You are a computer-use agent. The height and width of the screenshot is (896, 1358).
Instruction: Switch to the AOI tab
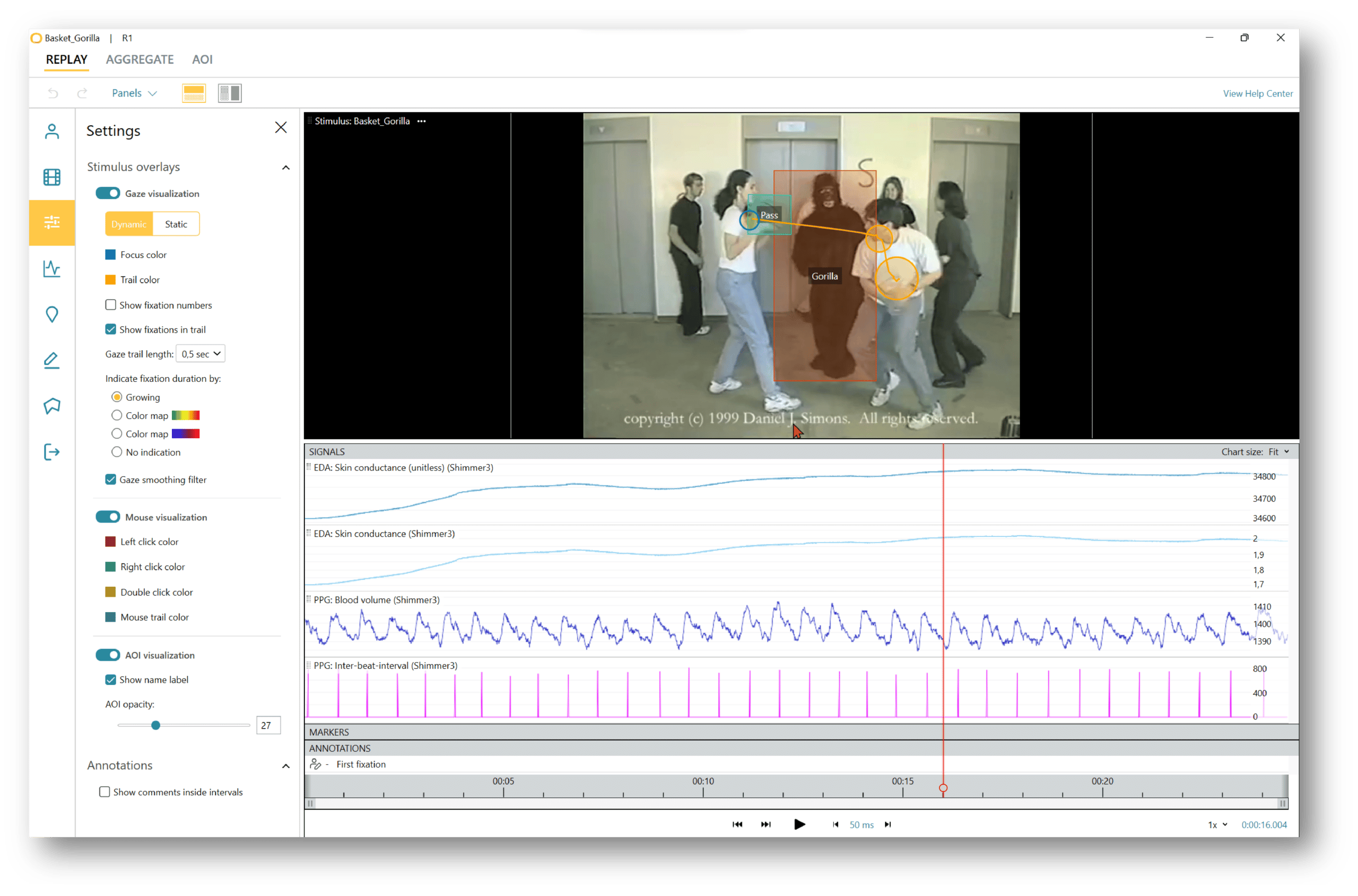click(202, 59)
